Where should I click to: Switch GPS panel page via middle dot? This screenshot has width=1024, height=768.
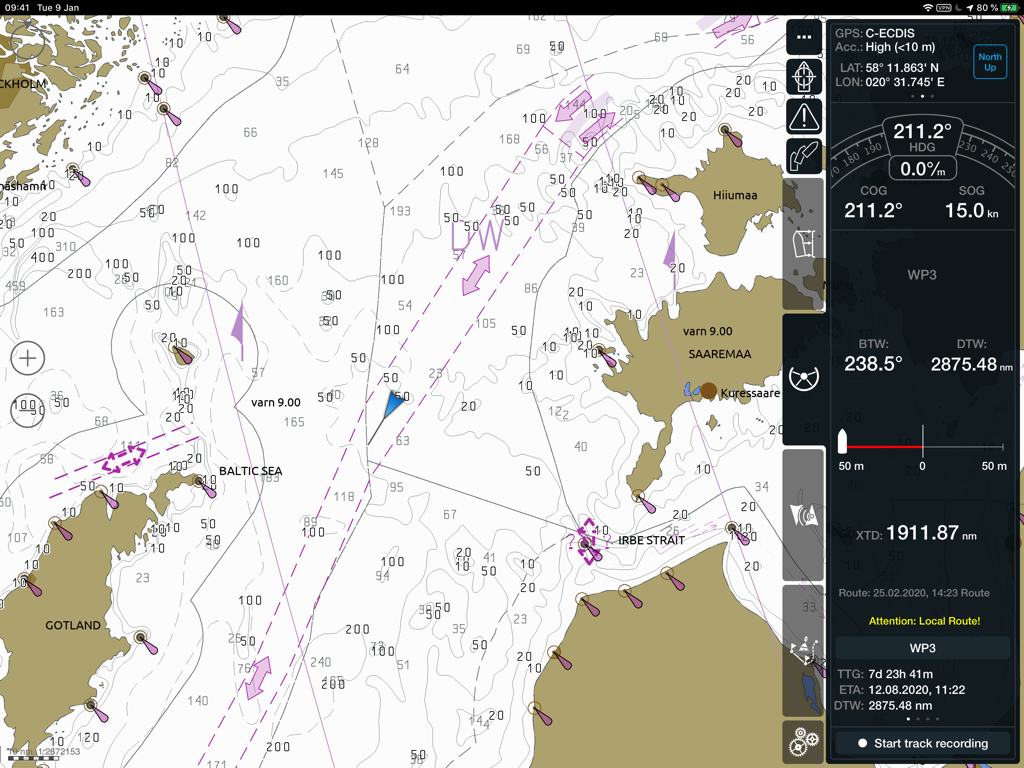click(x=922, y=96)
